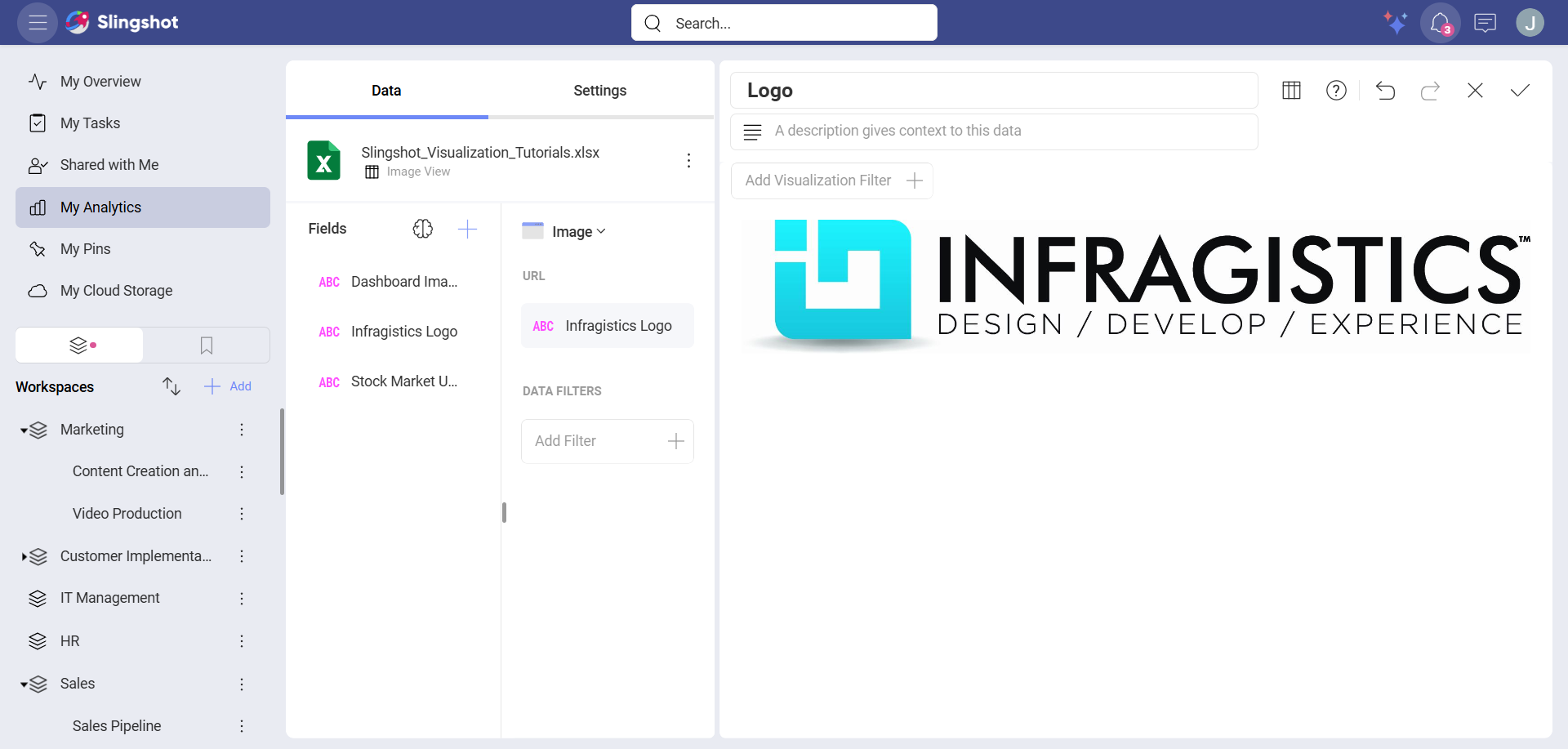Screen dimensions: 1568x749
Task: Click Infragistics Logo in URL slot
Action: (x=608, y=326)
